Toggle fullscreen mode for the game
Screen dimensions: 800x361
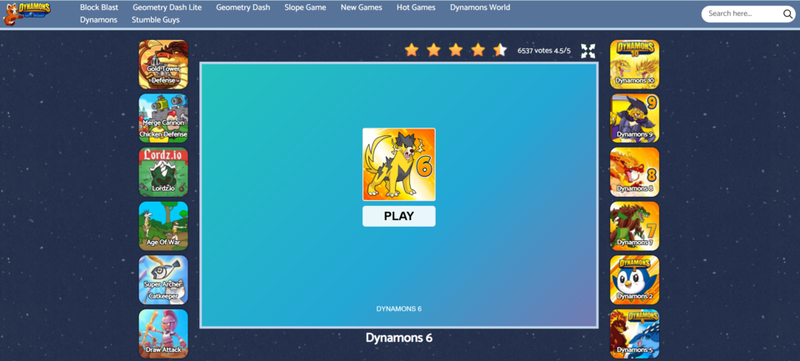click(x=588, y=50)
